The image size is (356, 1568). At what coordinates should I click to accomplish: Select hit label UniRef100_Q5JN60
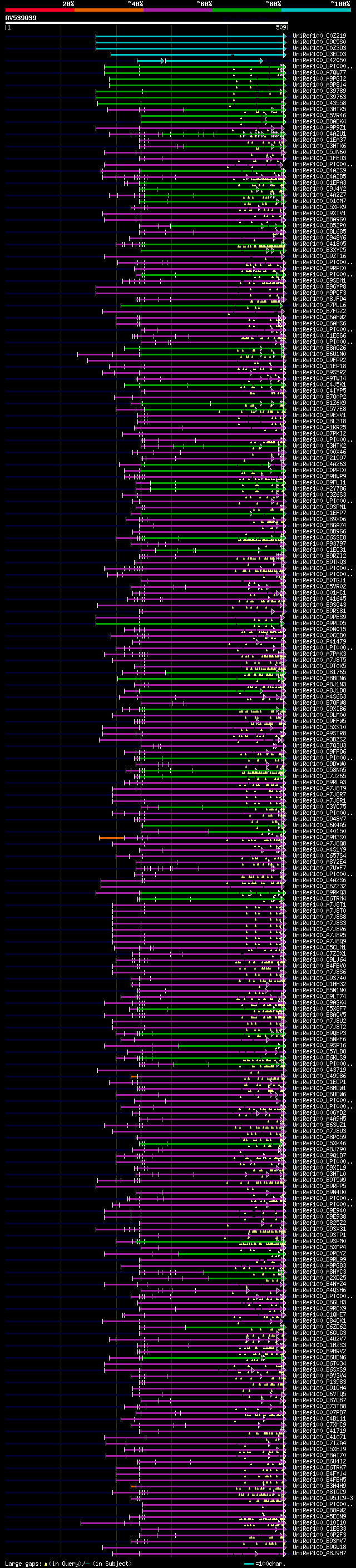click(x=319, y=152)
